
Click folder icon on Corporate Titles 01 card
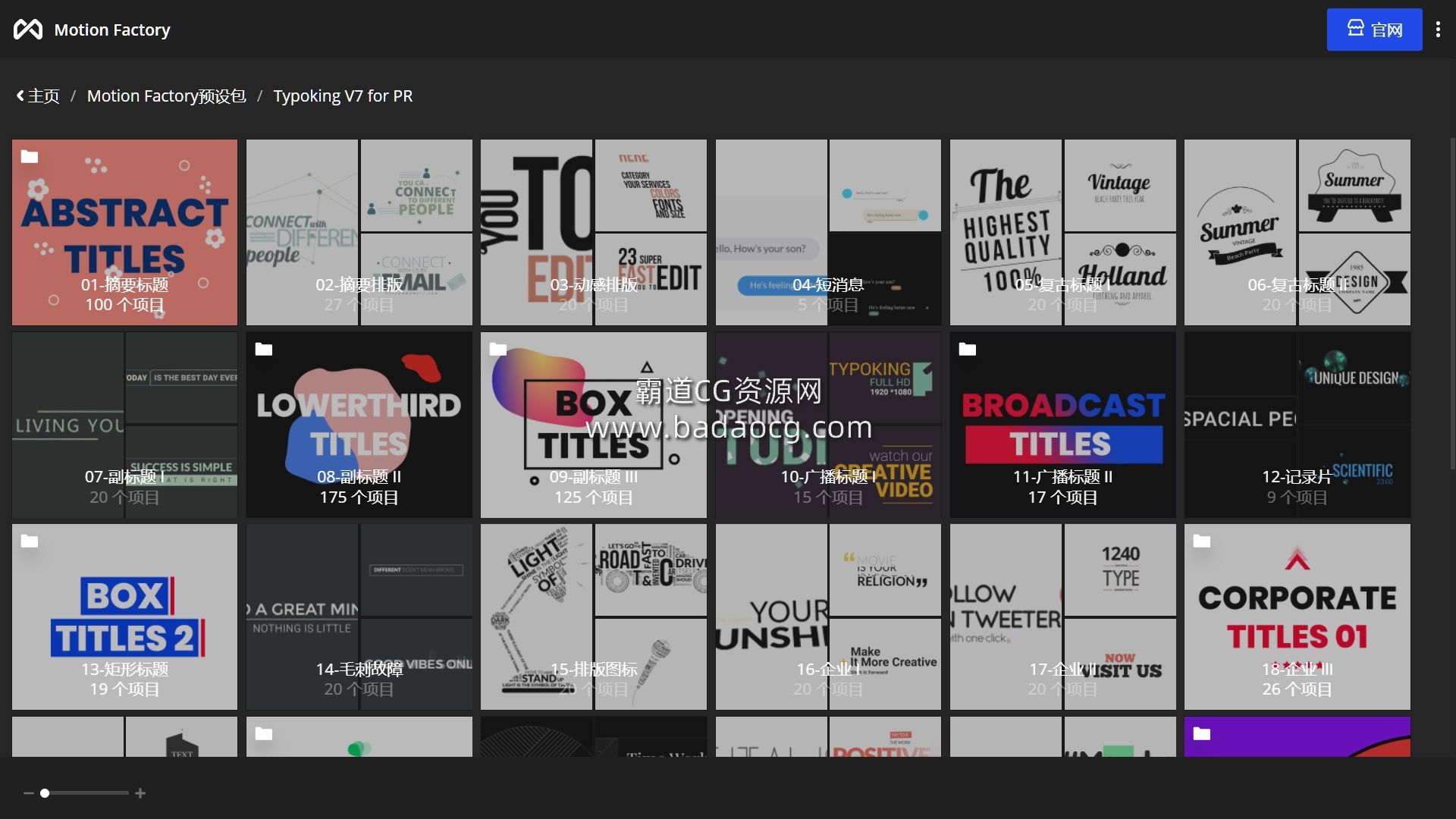[1202, 541]
